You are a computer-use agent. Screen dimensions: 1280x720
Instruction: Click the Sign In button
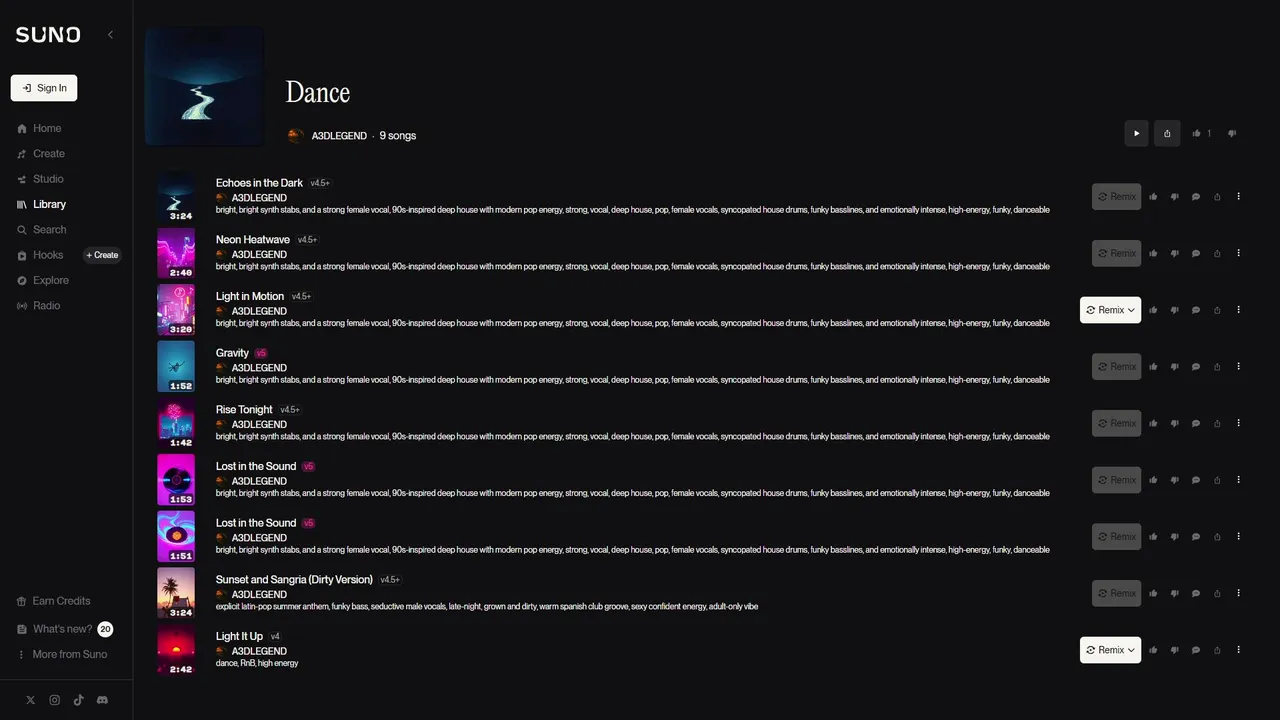(x=44, y=88)
